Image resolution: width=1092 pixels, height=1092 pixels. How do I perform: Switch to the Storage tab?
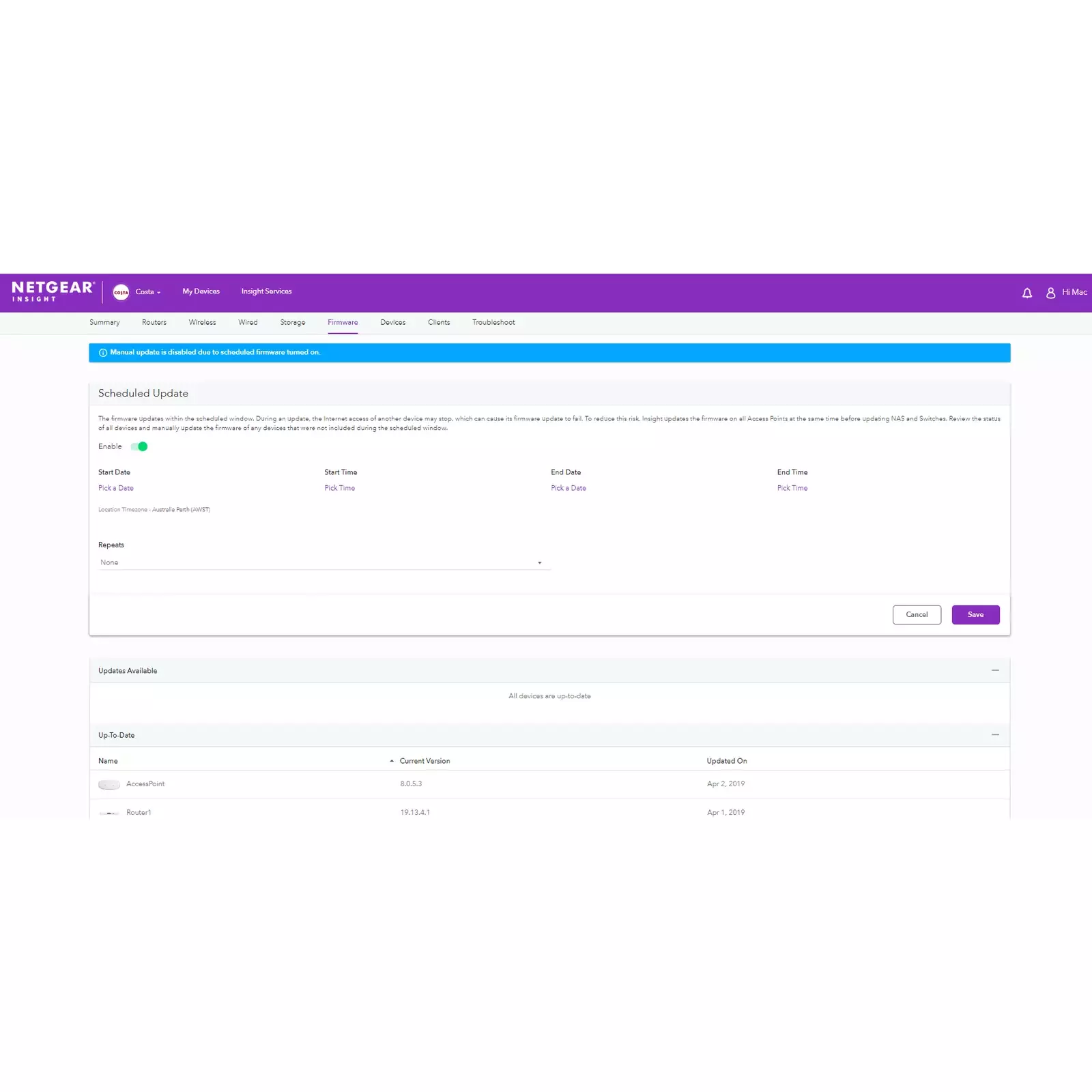293,323
